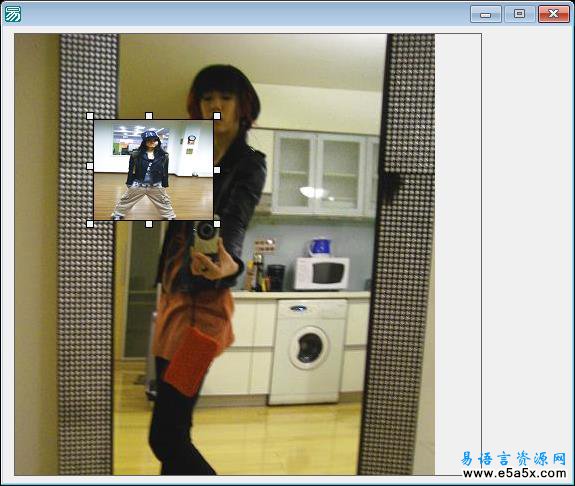Viewport: 575px width, 486px height.
Task: Click the top-center selection handle
Action: click(x=149, y=116)
